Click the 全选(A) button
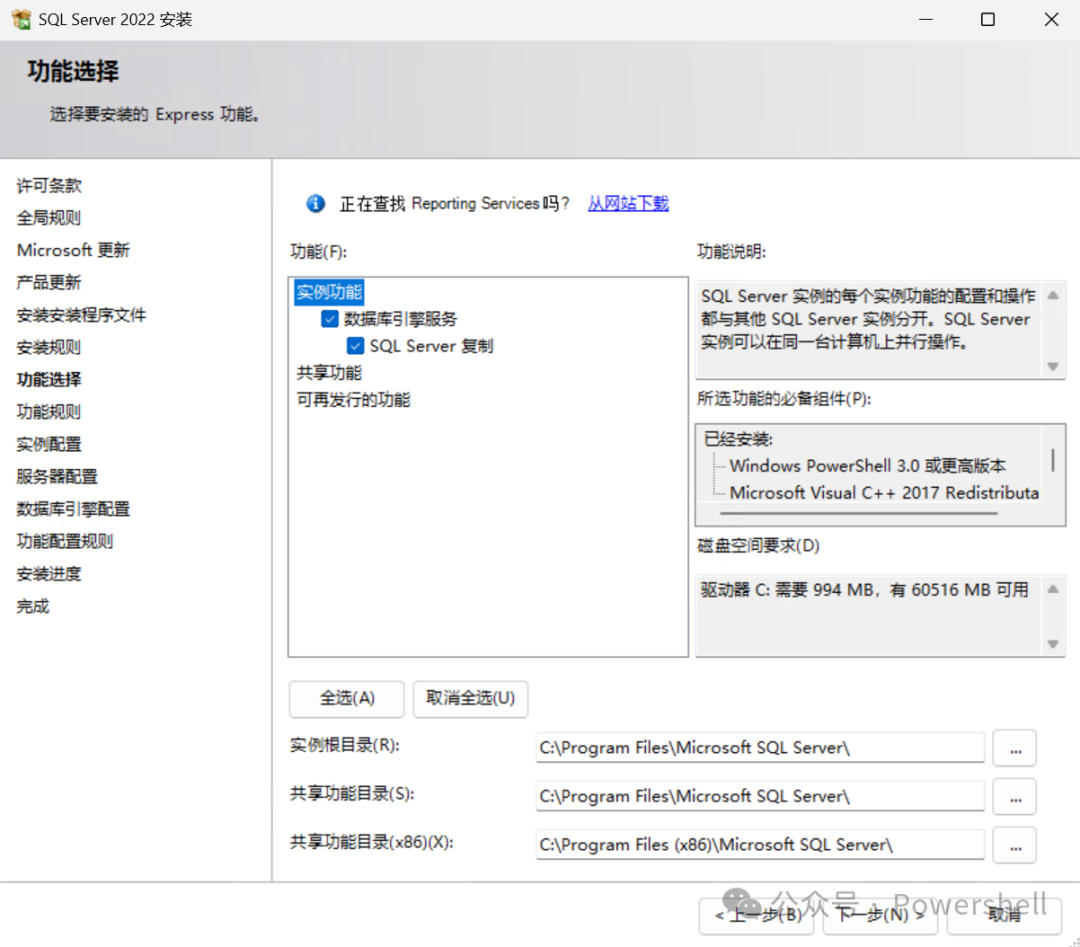Viewport: 1080px width, 947px height. click(x=347, y=698)
